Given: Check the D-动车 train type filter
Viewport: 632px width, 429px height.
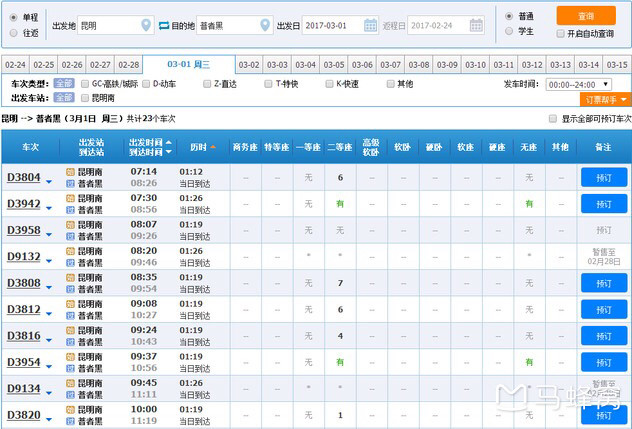Looking at the screenshot, I should point(146,84).
